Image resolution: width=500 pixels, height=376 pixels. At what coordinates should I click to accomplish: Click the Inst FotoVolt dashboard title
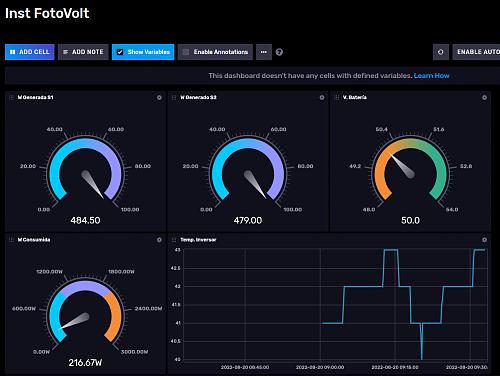47,13
